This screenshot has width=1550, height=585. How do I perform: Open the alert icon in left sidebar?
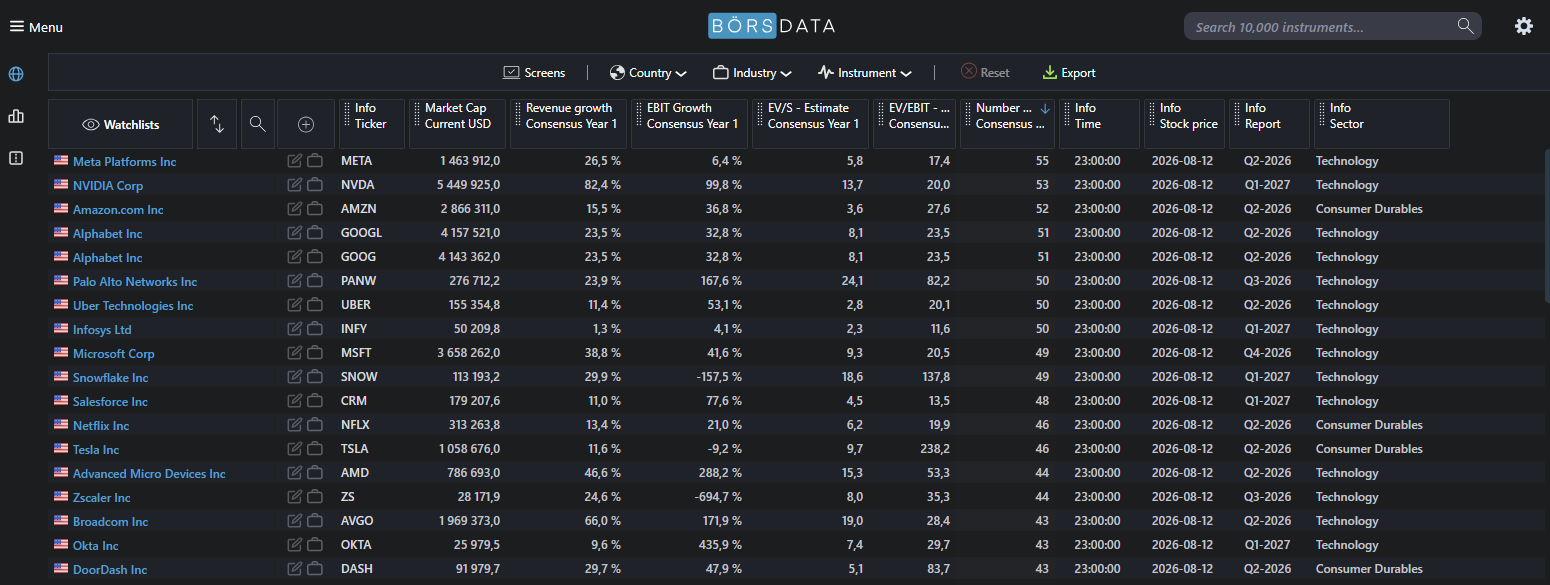[x=15, y=158]
